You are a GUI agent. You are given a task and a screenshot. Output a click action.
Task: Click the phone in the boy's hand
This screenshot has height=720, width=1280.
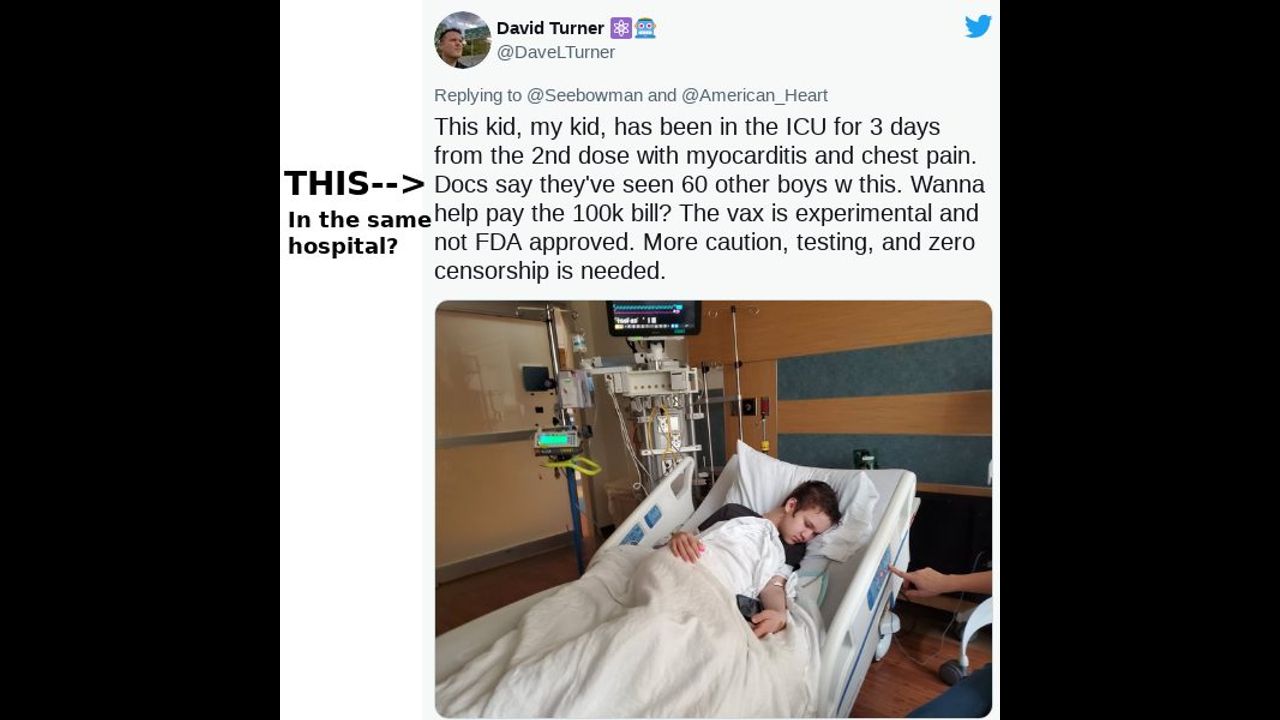pos(750,607)
